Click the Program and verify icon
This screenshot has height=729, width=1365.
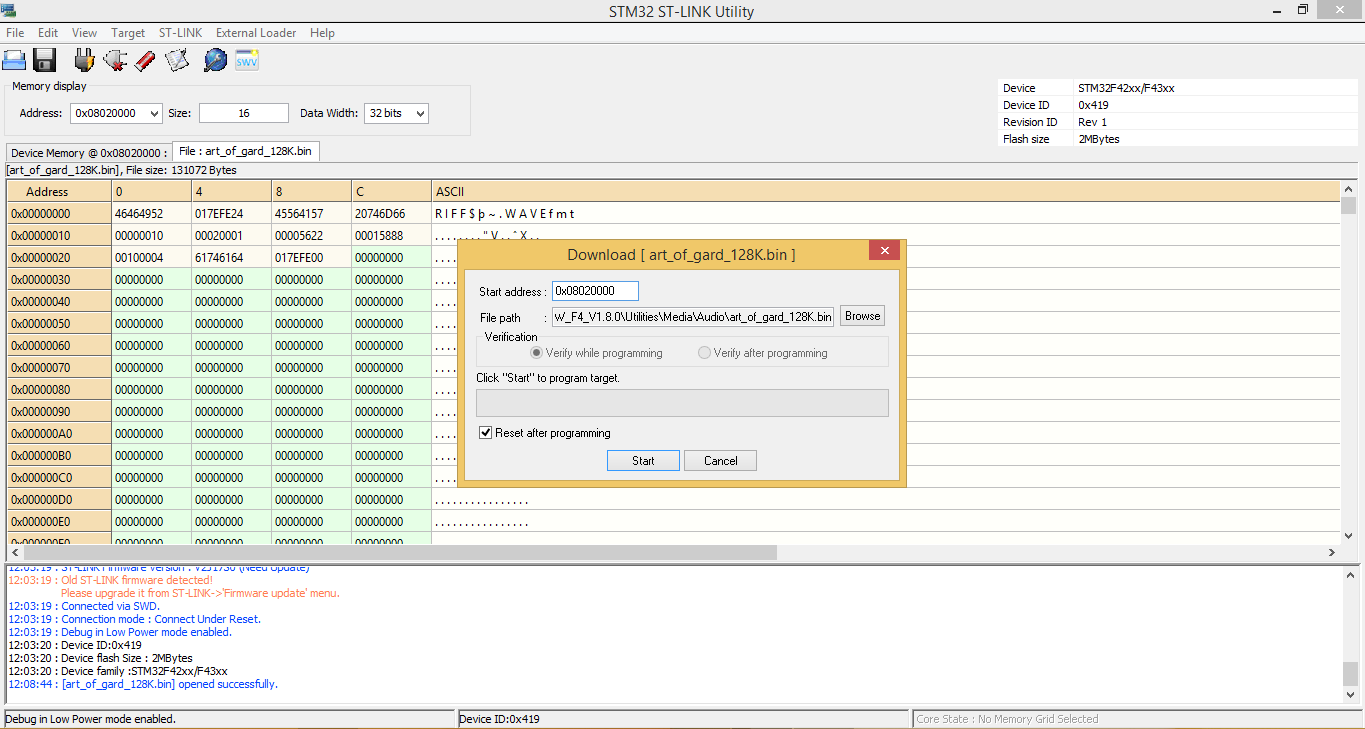coord(177,60)
